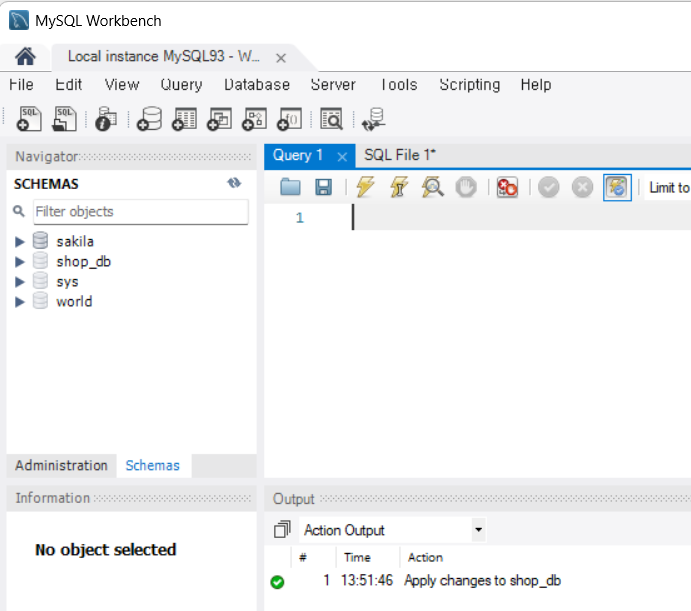Select the Local instance MySQL93 connection tab

(163, 56)
